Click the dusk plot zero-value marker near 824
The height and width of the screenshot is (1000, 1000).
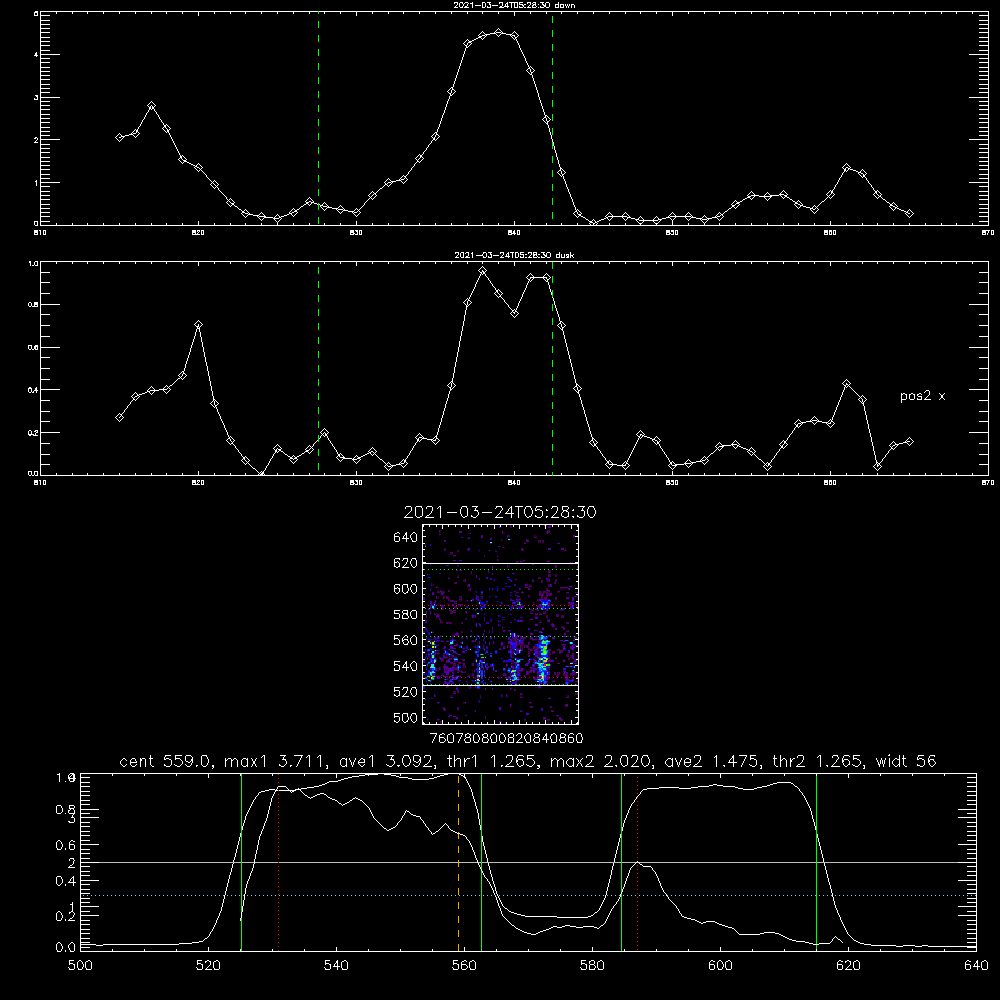[261, 473]
